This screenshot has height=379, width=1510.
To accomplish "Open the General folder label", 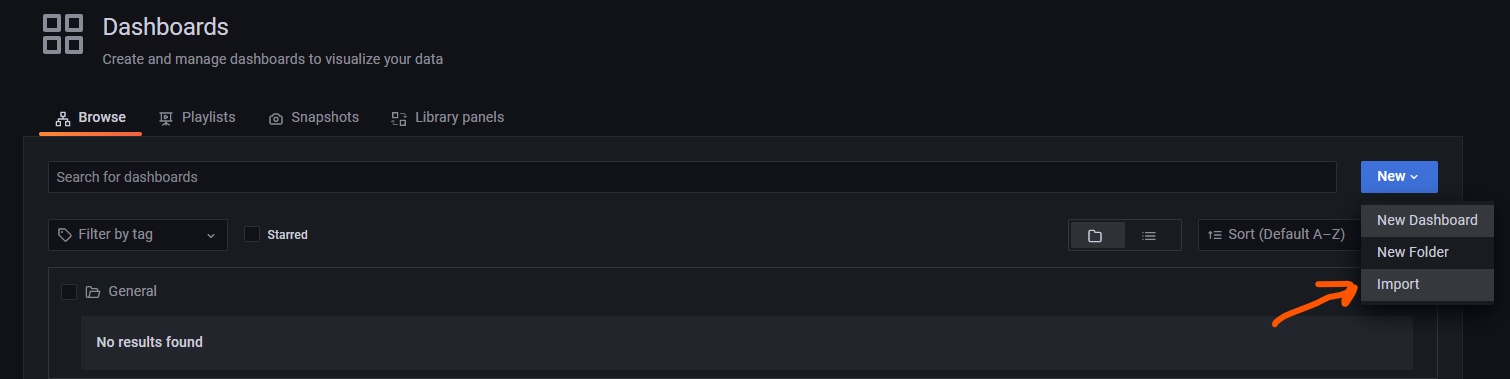I will coord(132,292).
